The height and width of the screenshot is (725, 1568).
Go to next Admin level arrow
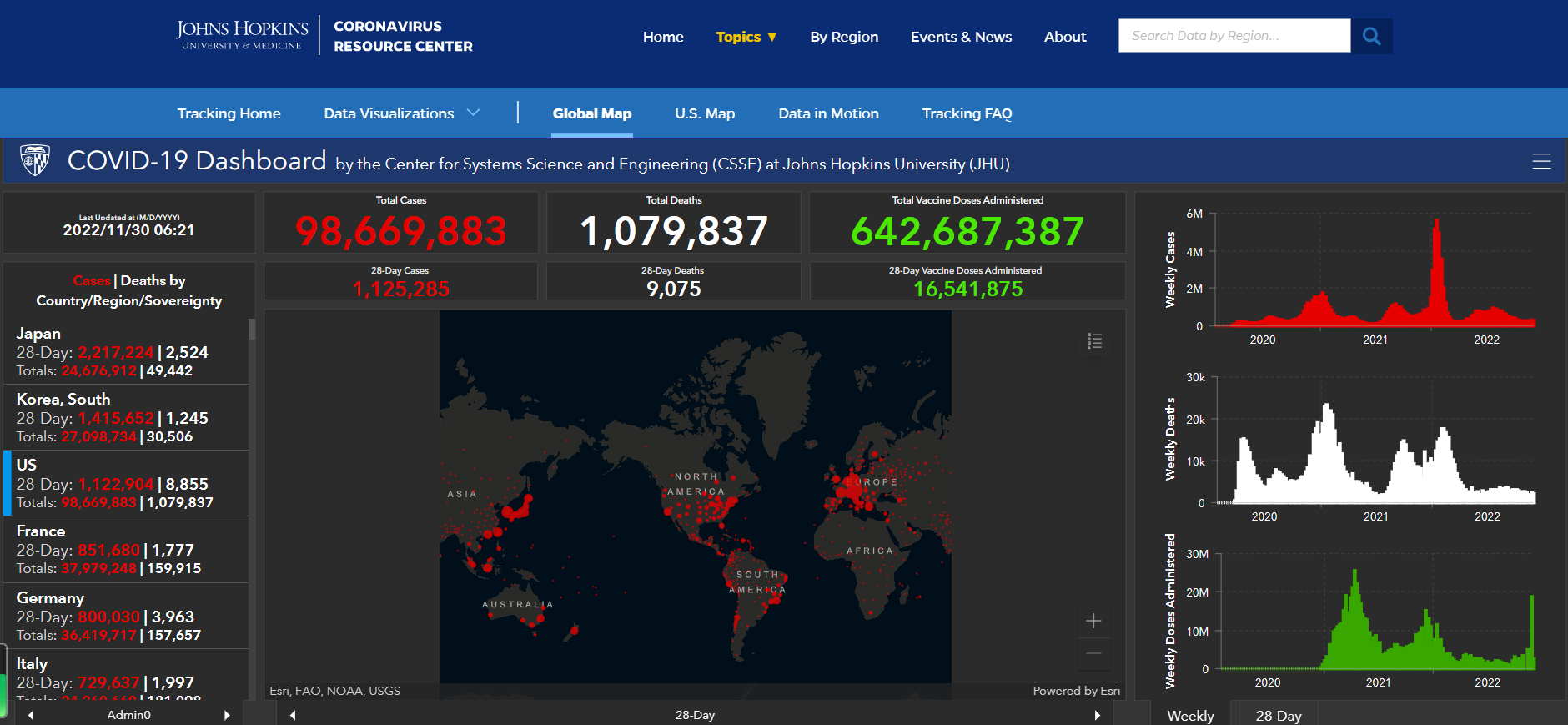click(x=227, y=715)
